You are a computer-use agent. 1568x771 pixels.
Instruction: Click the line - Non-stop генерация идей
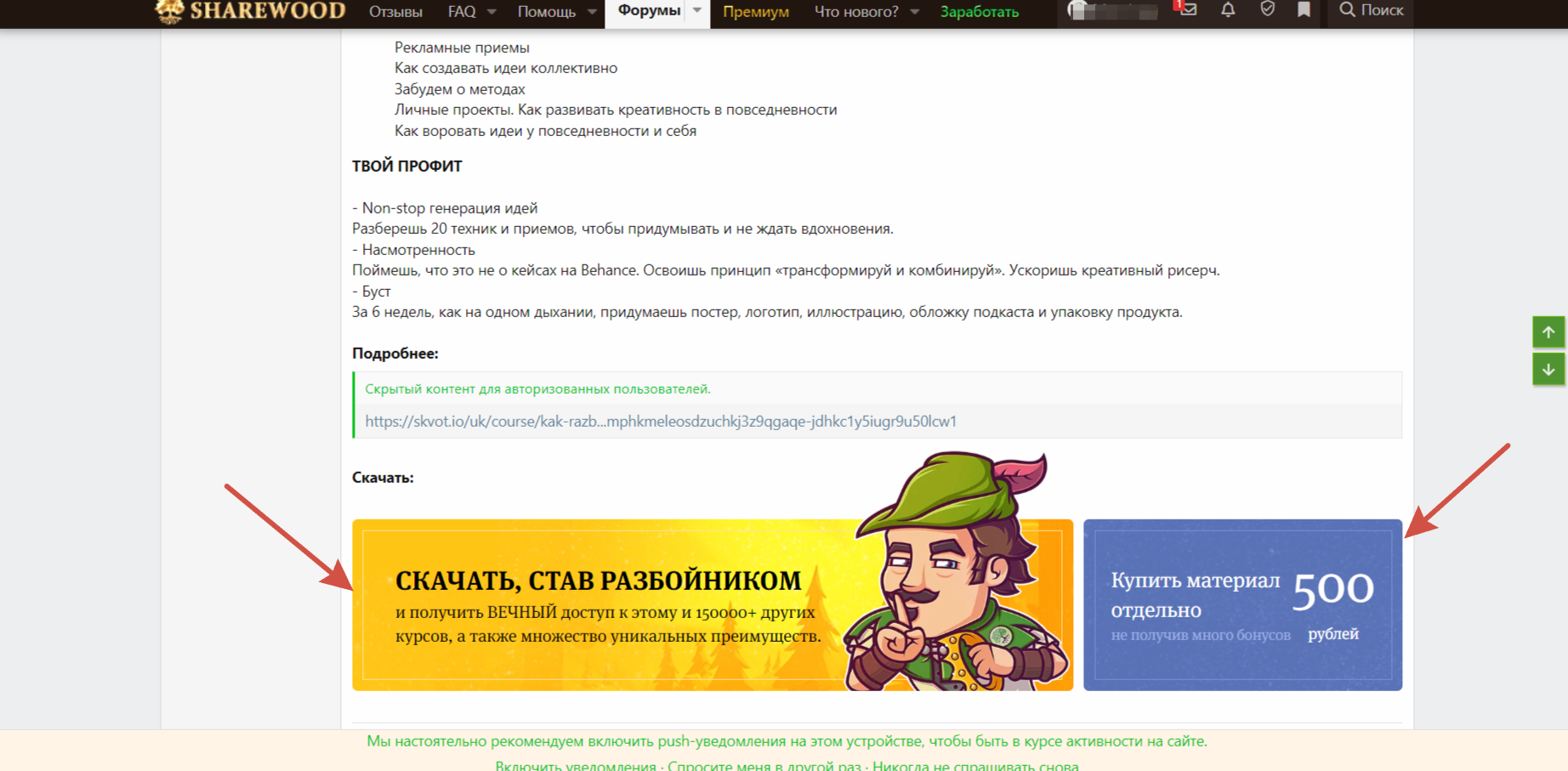click(445, 208)
